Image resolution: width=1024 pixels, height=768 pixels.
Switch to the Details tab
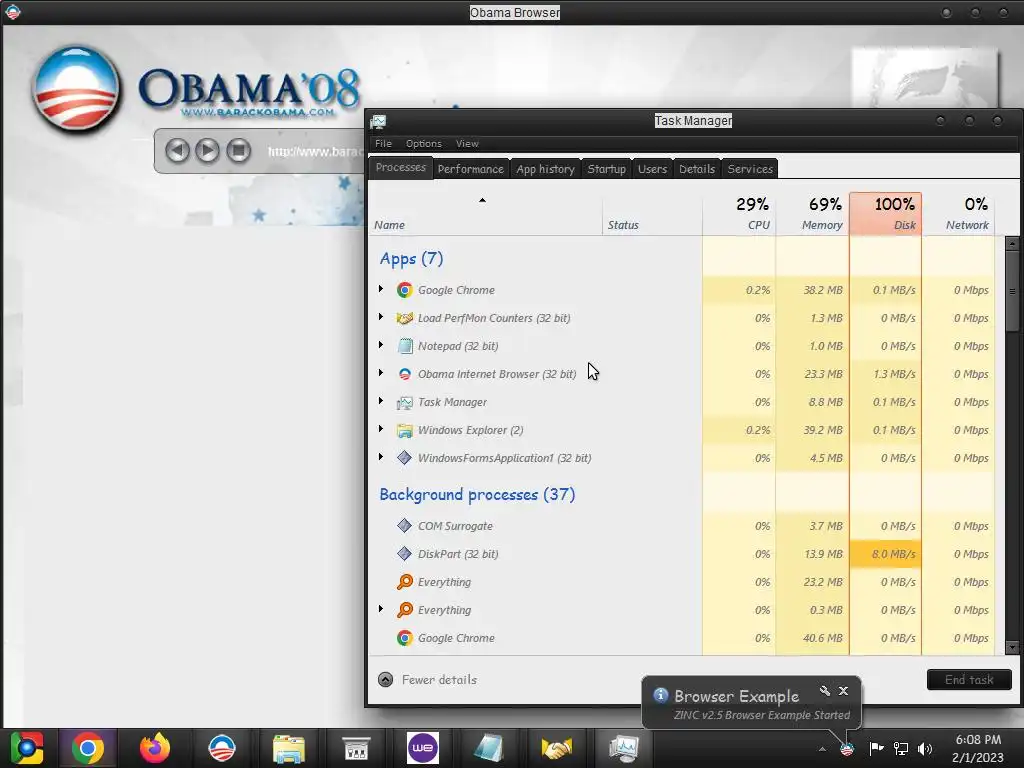click(697, 169)
